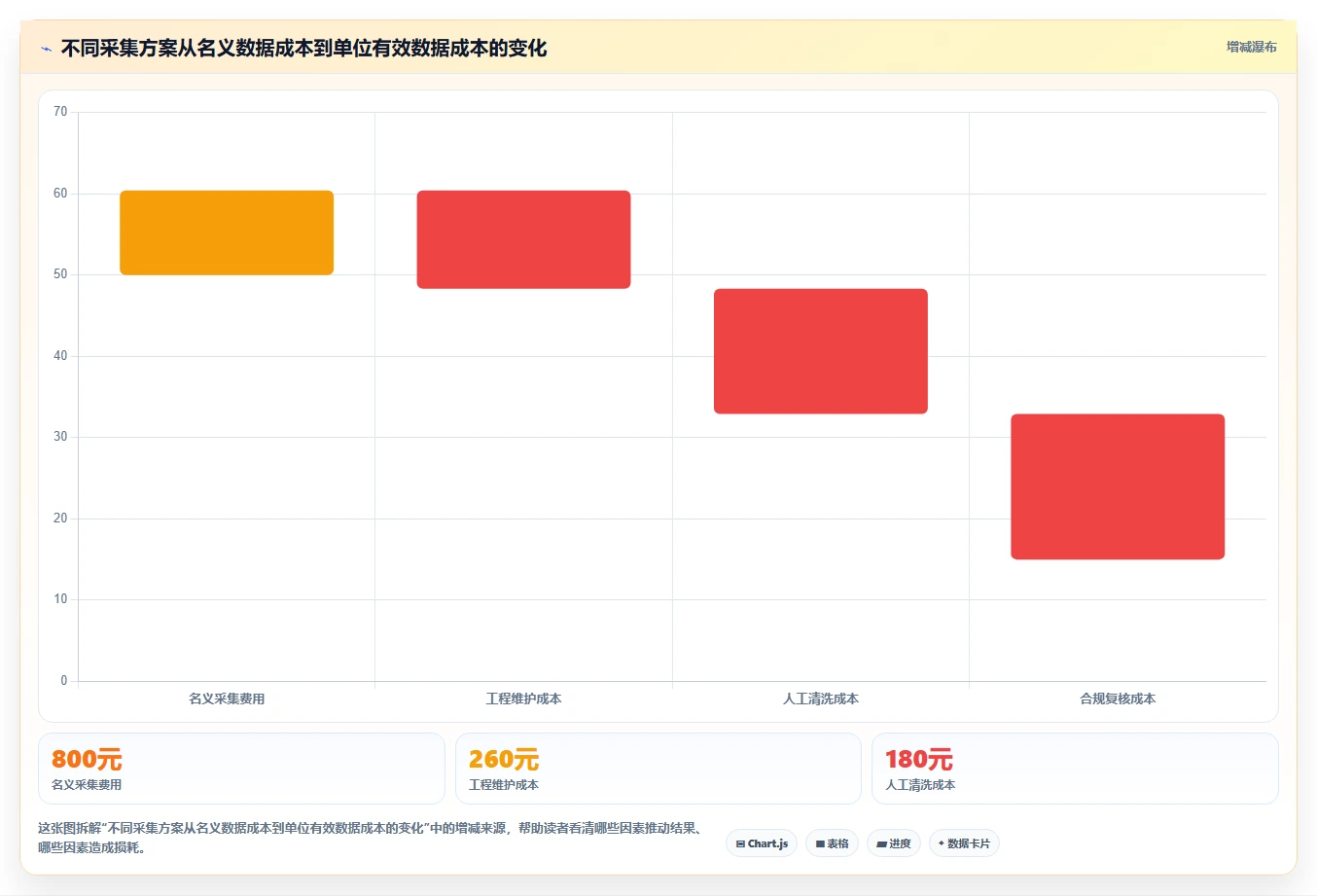The height and width of the screenshot is (896, 1317).
Task: Click the Chart.js tag icon
Action: coord(740,844)
